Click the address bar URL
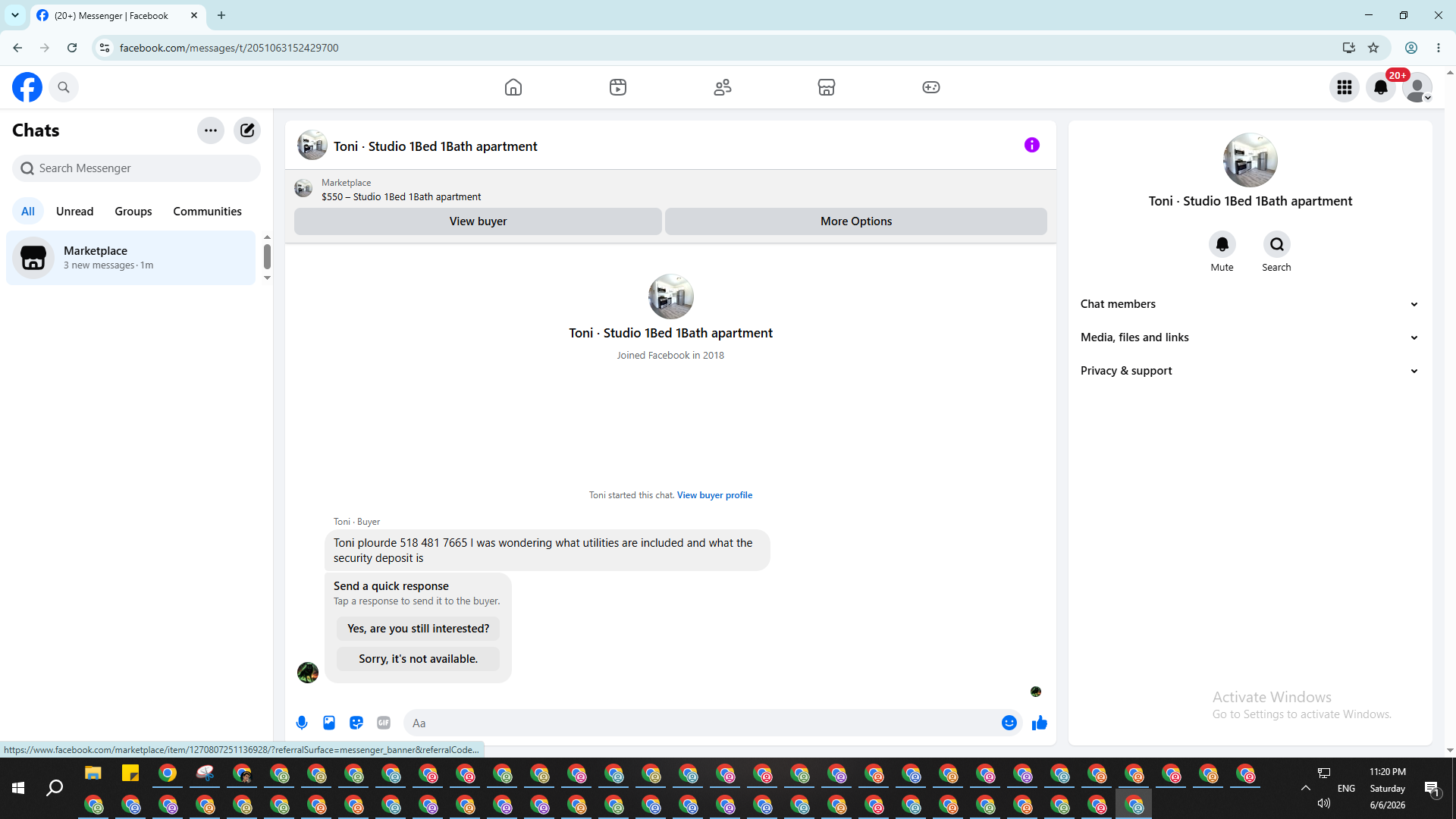1456x819 pixels. pyautogui.click(x=229, y=48)
